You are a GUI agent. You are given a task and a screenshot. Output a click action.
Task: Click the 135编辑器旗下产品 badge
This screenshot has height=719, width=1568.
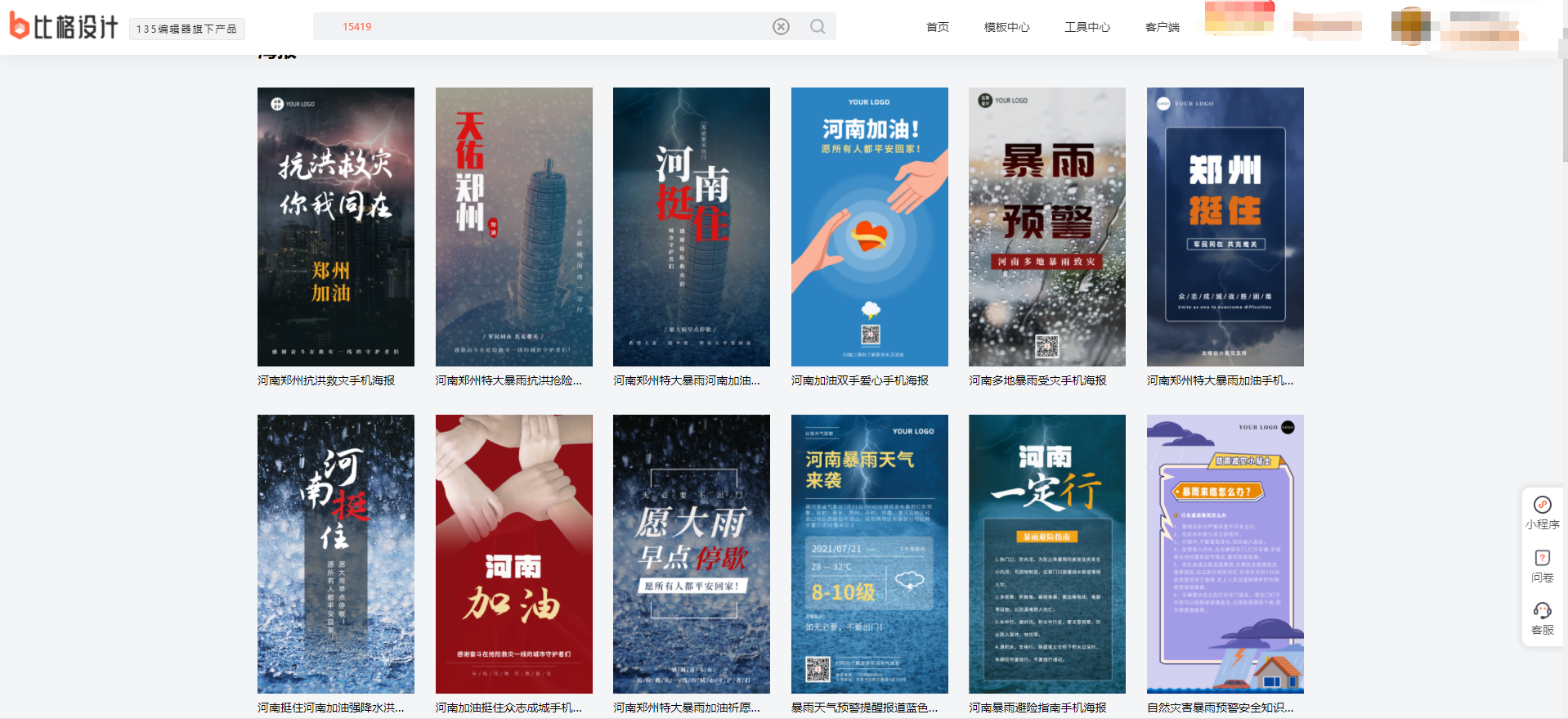(x=186, y=29)
